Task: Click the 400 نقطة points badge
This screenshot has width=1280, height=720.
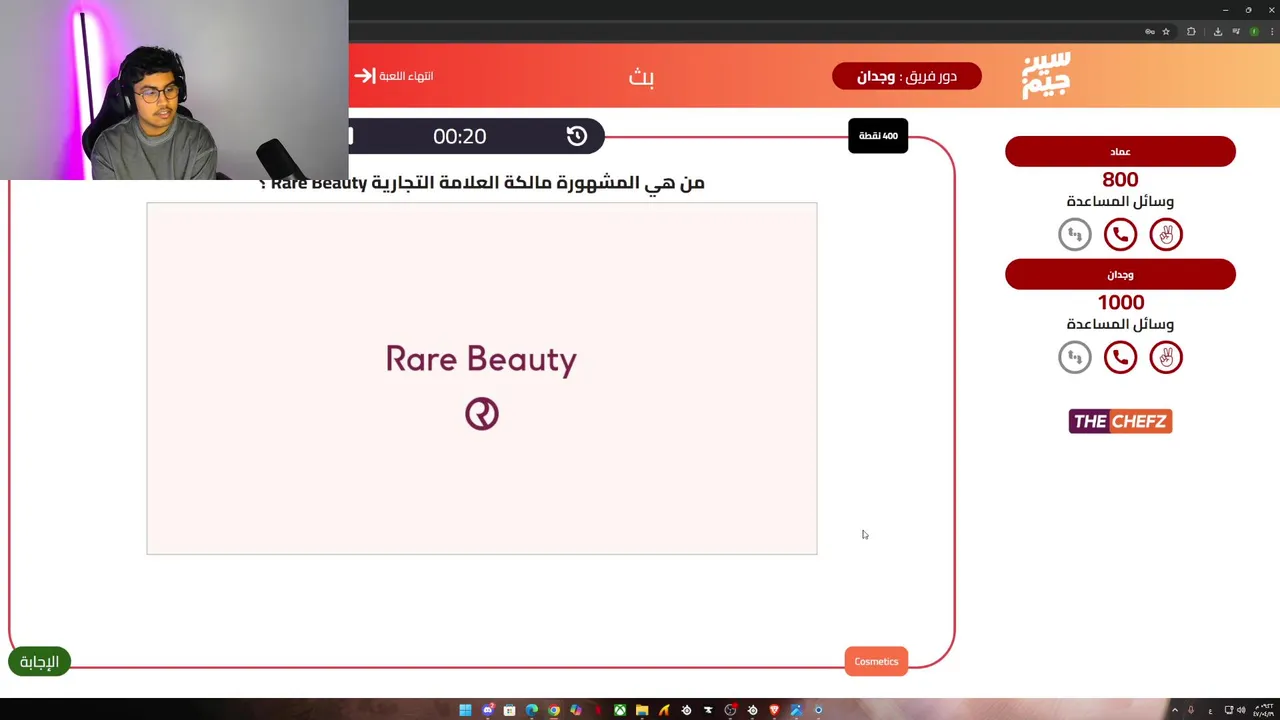Action: coord(878,135)
